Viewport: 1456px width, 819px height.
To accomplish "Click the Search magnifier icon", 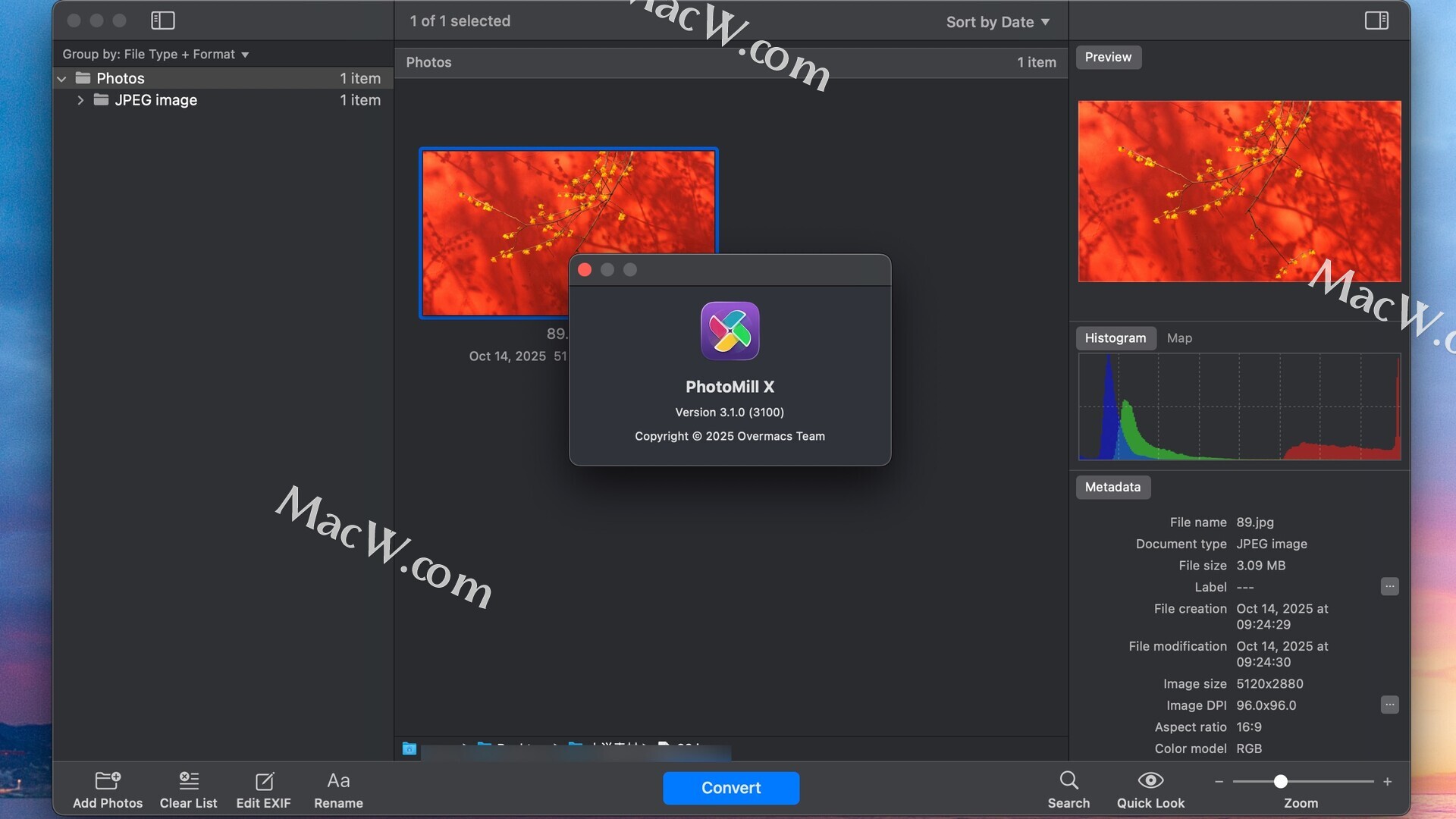I will pyautogui.click(x=1068, y=780).
